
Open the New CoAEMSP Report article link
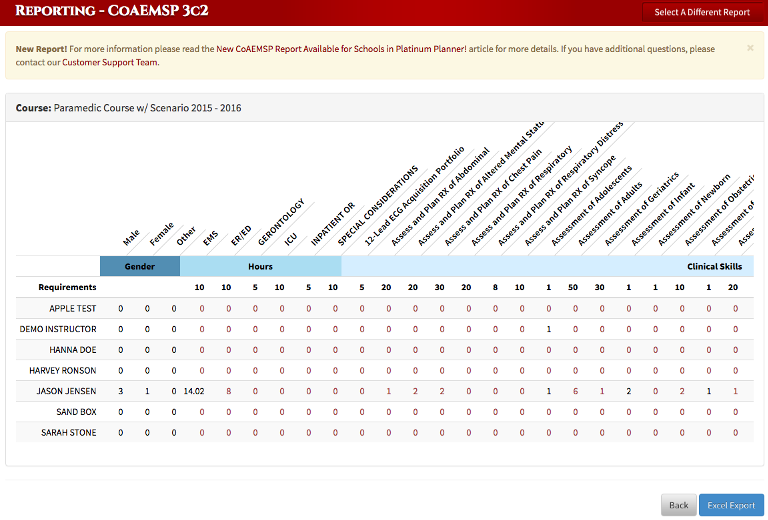point(341,49)
